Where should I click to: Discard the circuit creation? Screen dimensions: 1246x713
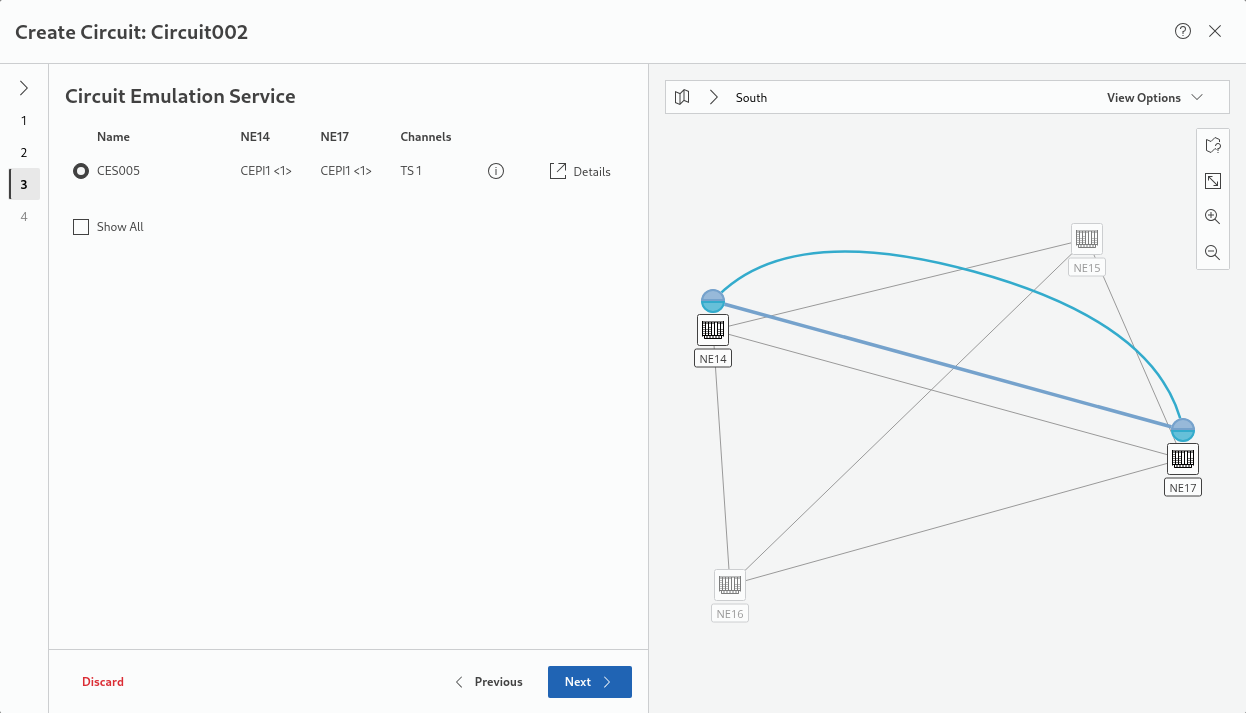click(103, 682)
